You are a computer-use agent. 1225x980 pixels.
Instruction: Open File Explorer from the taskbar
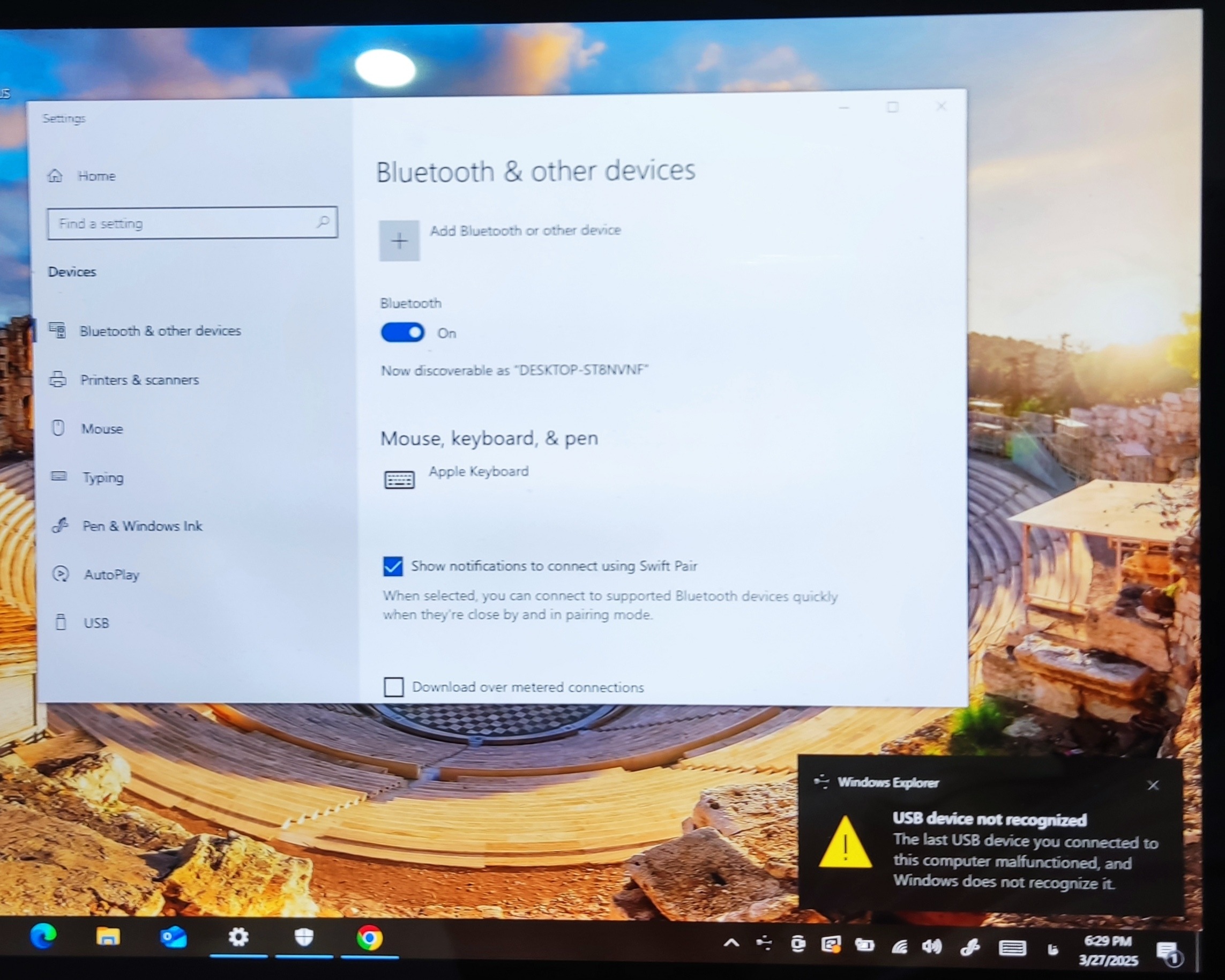pyautogui.click(x=108, y=936)
